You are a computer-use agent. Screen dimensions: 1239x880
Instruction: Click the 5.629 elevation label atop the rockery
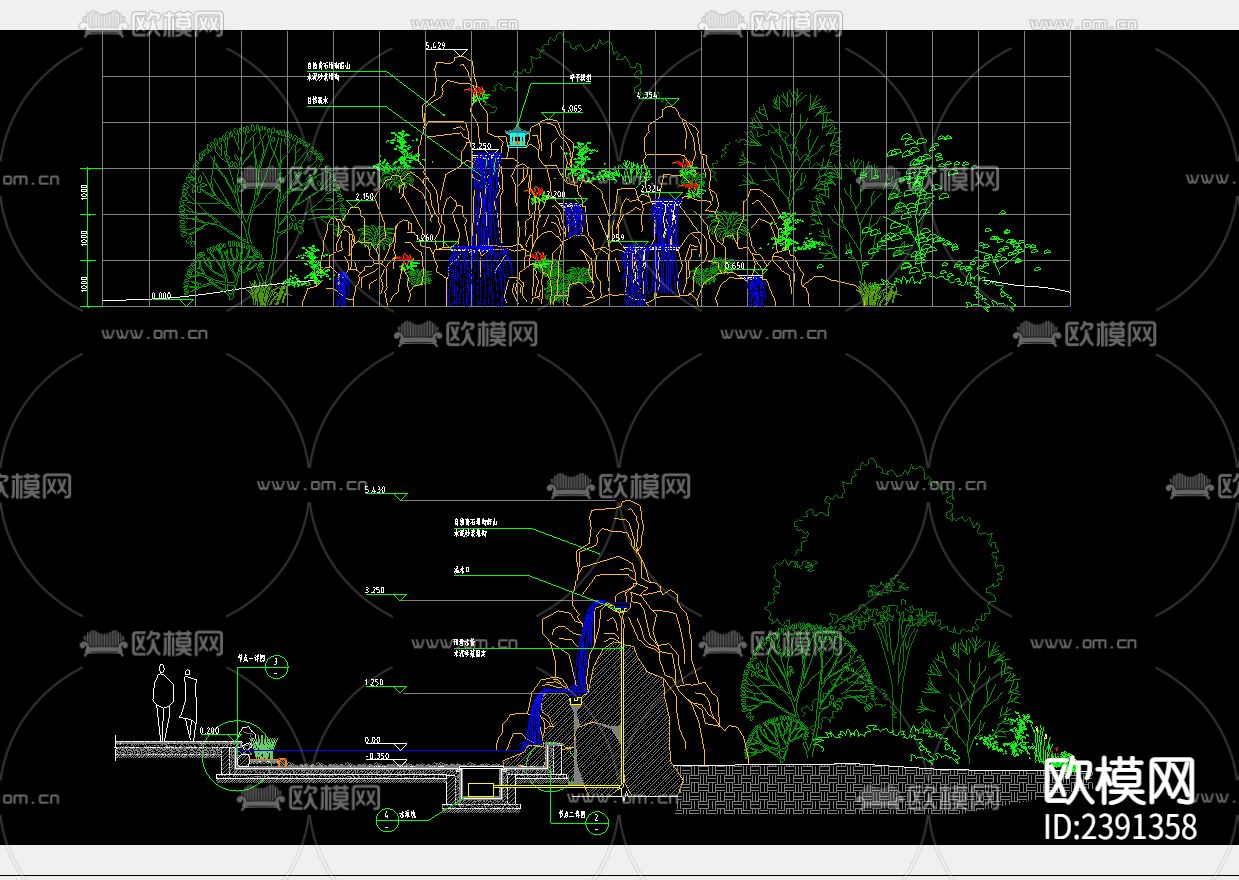coord(435,46)
